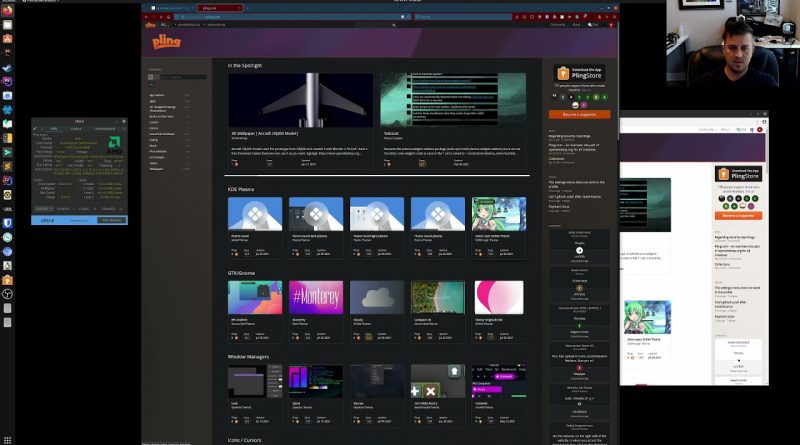Open the red user avatar in background window
This screenshot has width=800, height=445.
[x=760, y=130]
